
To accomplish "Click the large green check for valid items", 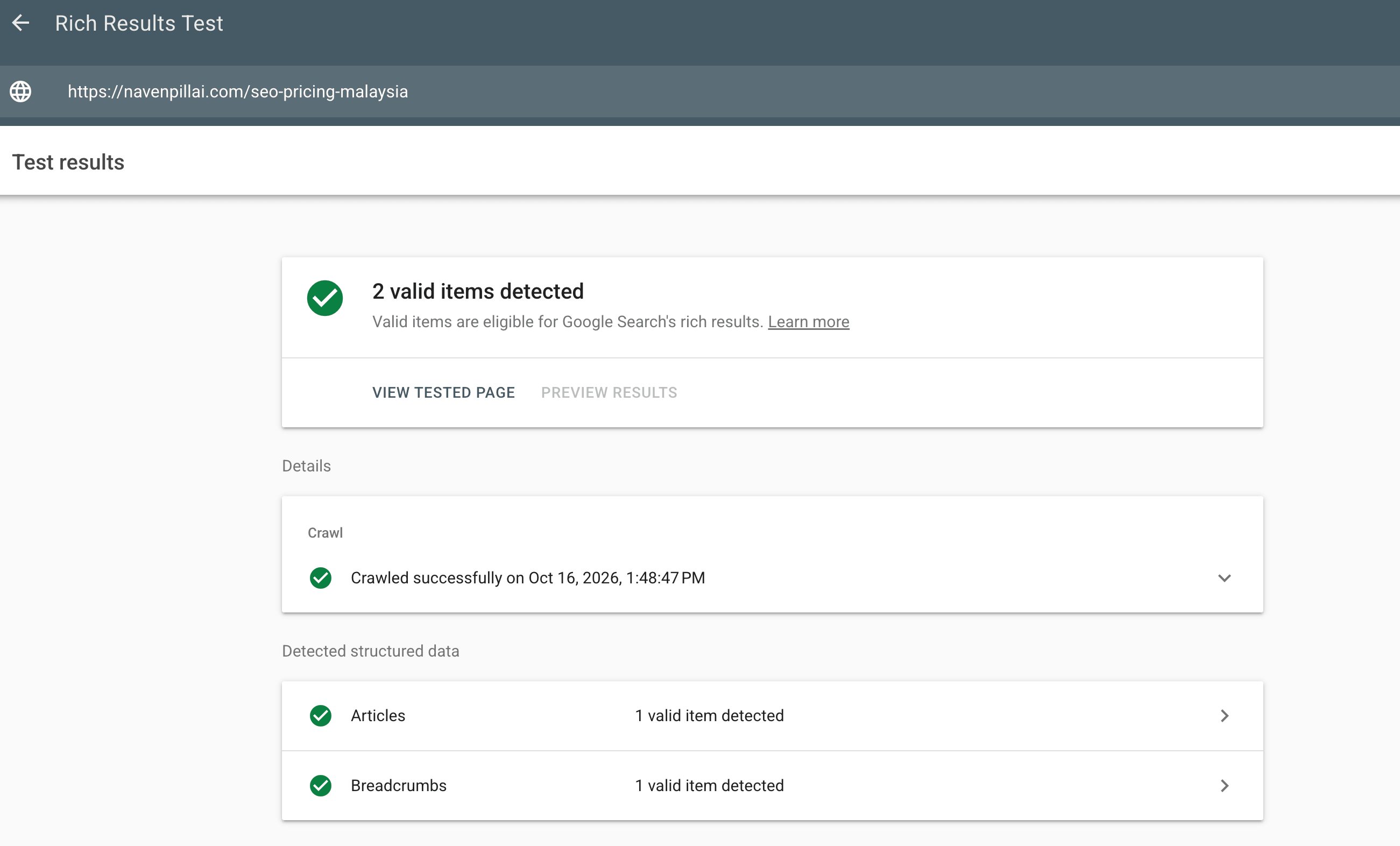I will point(325,298).
